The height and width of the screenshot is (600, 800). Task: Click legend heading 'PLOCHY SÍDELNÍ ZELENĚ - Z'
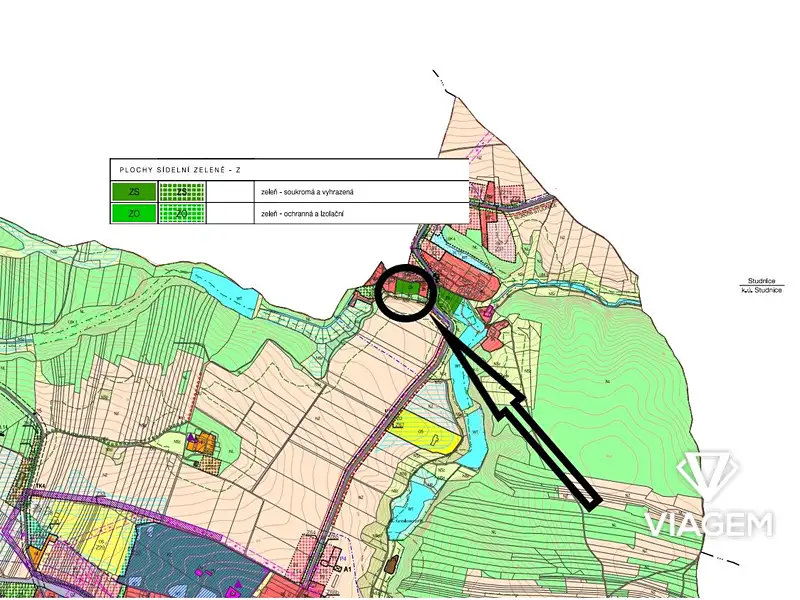(180, 170)
